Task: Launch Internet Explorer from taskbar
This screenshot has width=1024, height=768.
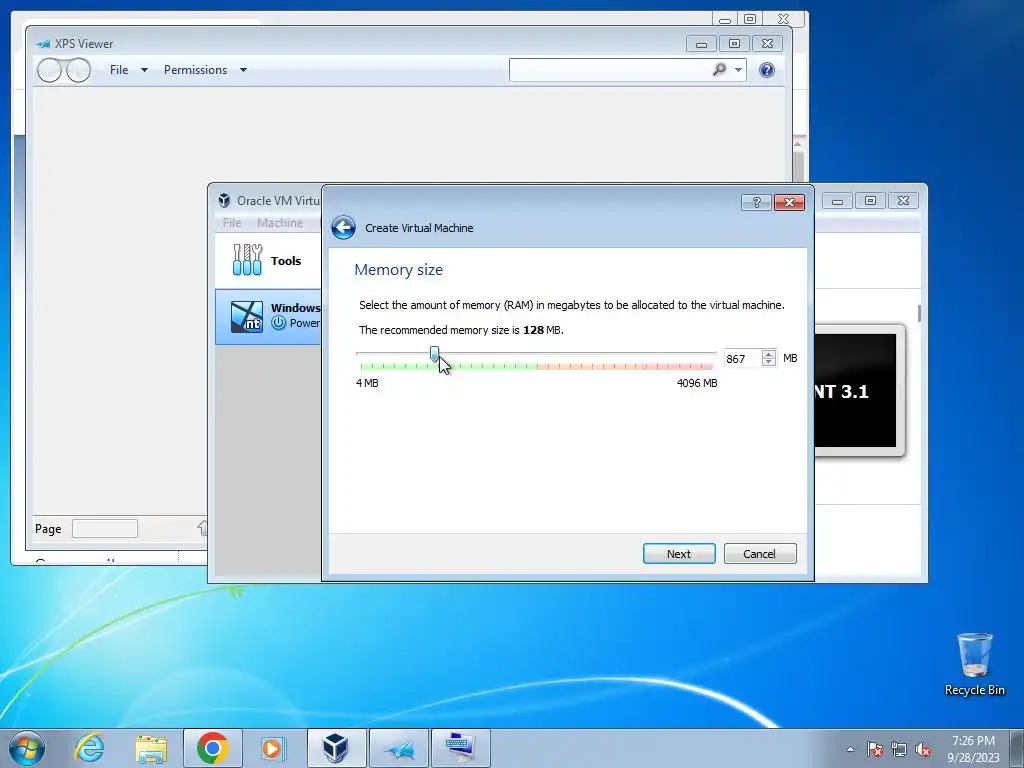Action: [x=89, y=748]
